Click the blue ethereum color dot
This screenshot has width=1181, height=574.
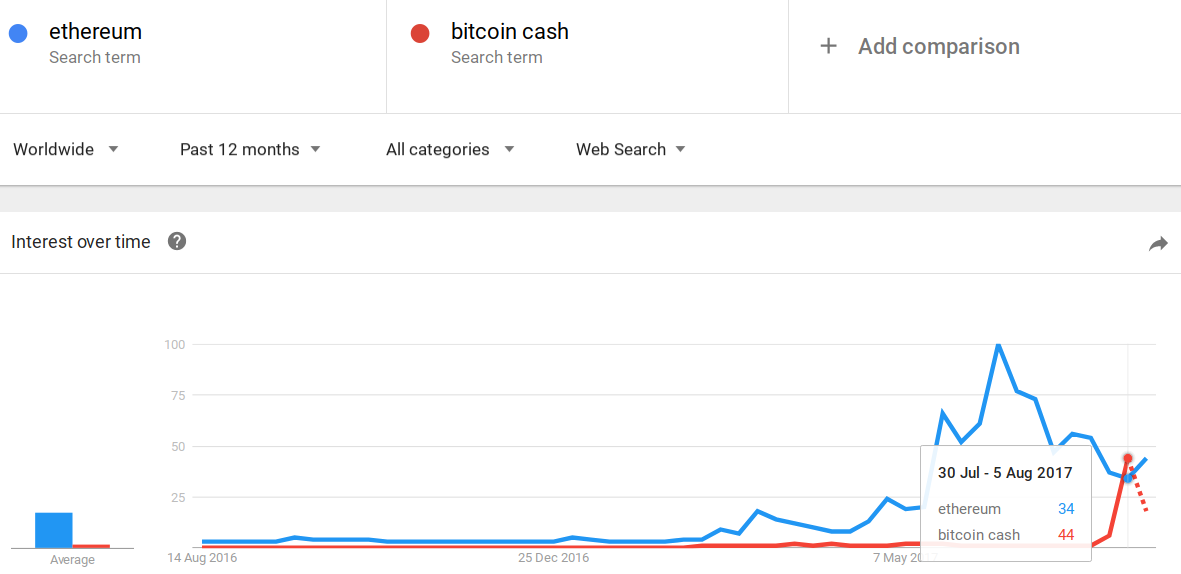click(x=18, y=33)
